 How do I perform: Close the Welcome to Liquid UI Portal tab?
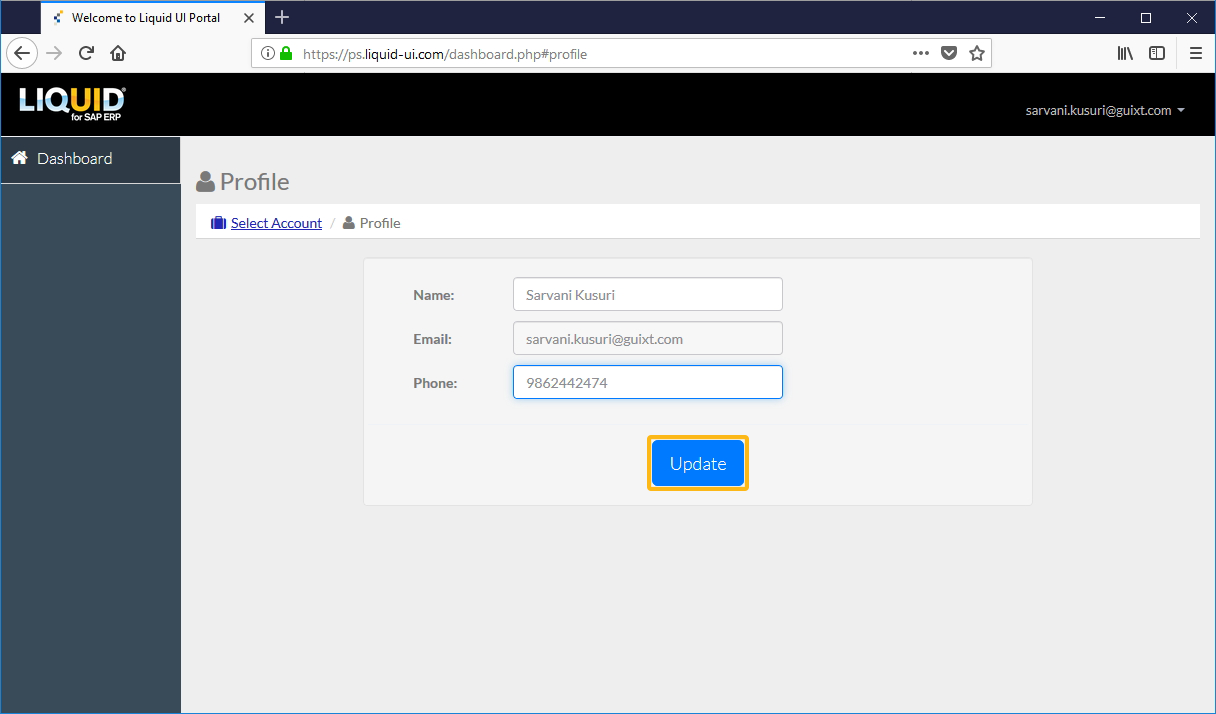249,18
